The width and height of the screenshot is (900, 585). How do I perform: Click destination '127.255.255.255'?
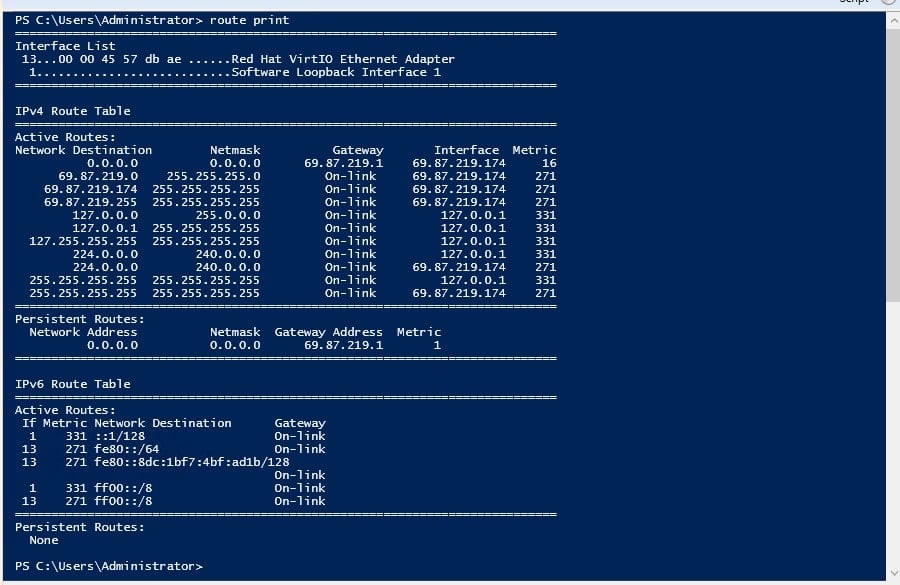coord(83,241)
